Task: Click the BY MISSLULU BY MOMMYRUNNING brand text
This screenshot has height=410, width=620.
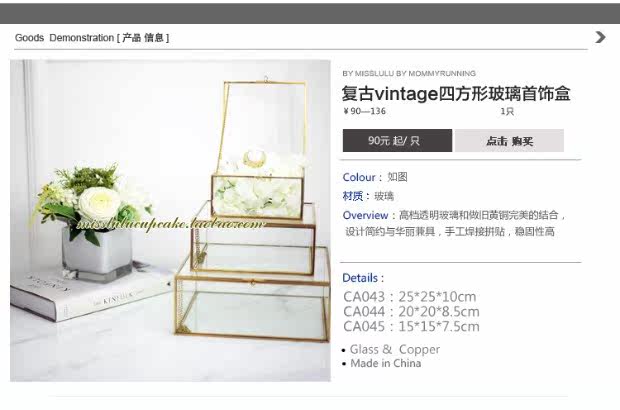Action: [x=409, y=74]
